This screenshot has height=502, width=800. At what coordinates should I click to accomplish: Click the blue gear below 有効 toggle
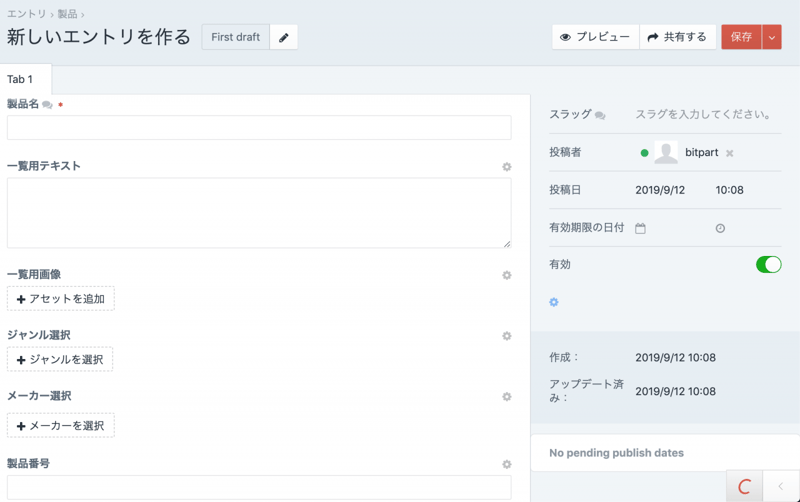pyautogui.click(x=554, y=302)
